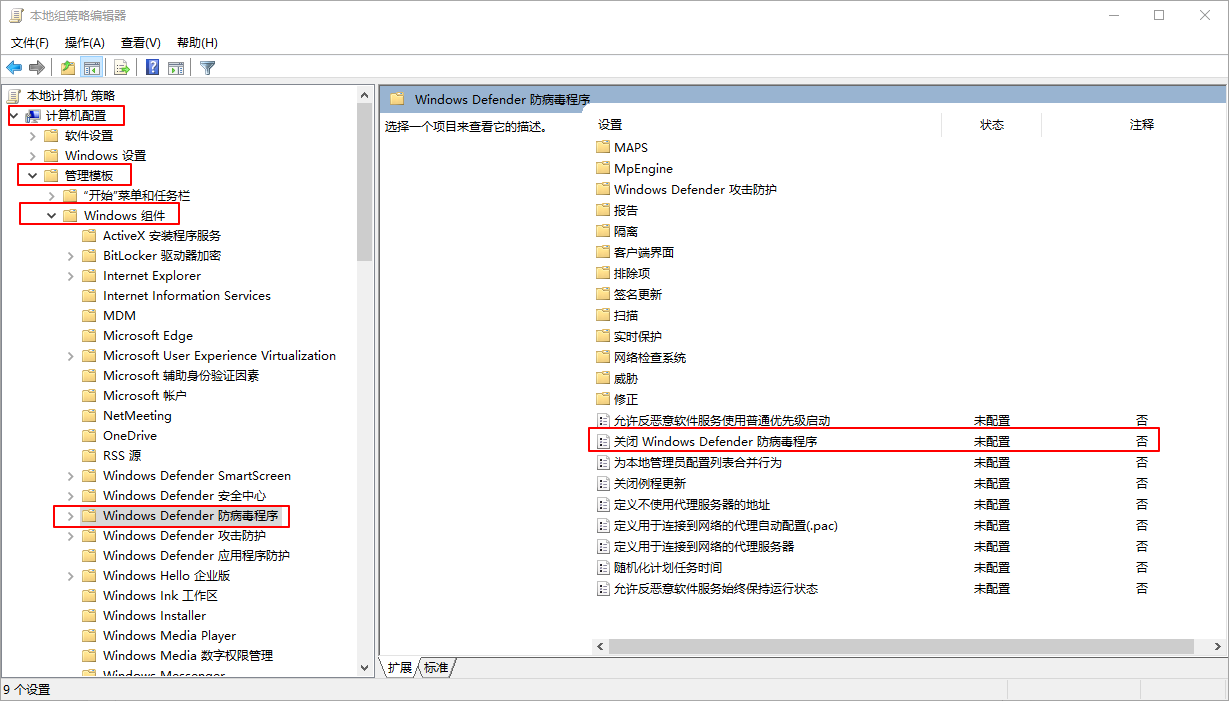Click tree pane scrollbar down arrow
Image resolution: width=1229 pixels, height=701 pixels.
click(x=364, y=667)
